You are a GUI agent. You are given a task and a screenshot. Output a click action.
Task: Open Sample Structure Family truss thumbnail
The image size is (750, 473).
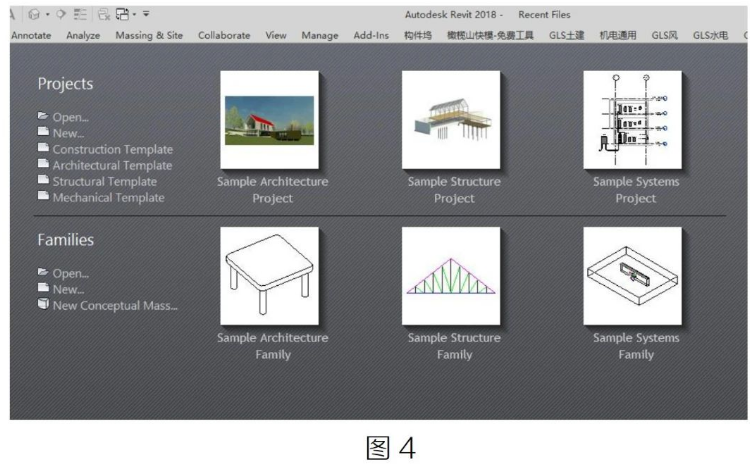pyautogui.click(x=451, y=276)
